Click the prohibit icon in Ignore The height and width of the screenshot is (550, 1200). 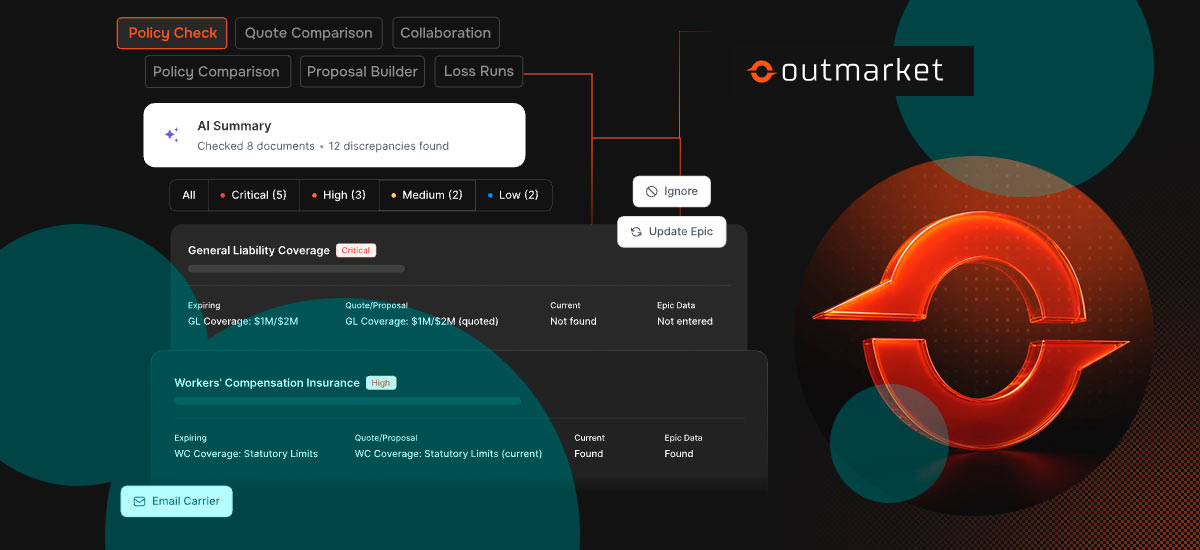651,191
